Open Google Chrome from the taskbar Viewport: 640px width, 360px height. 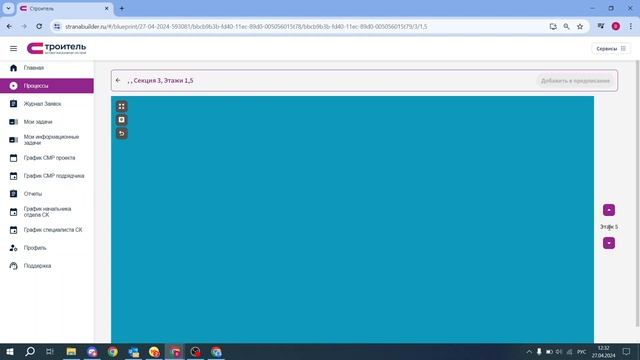click(113, 352)
